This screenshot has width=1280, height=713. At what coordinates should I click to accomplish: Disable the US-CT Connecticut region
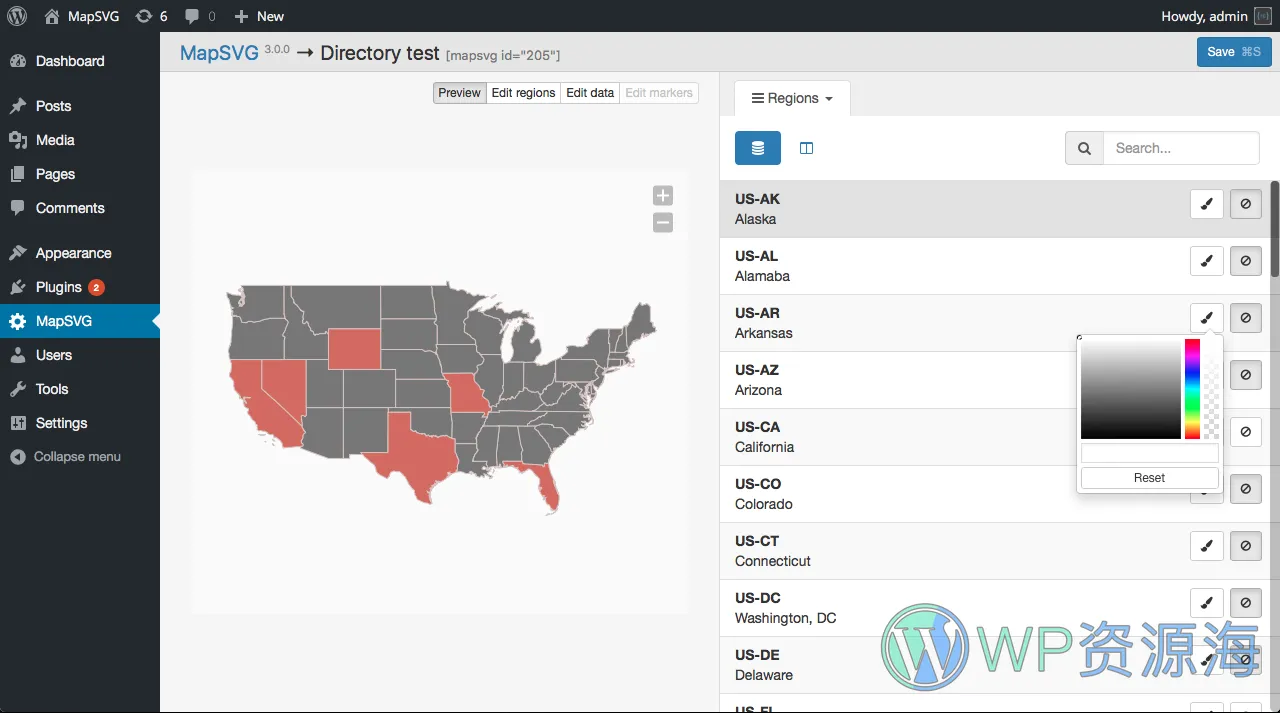[x=1246, y=546]
